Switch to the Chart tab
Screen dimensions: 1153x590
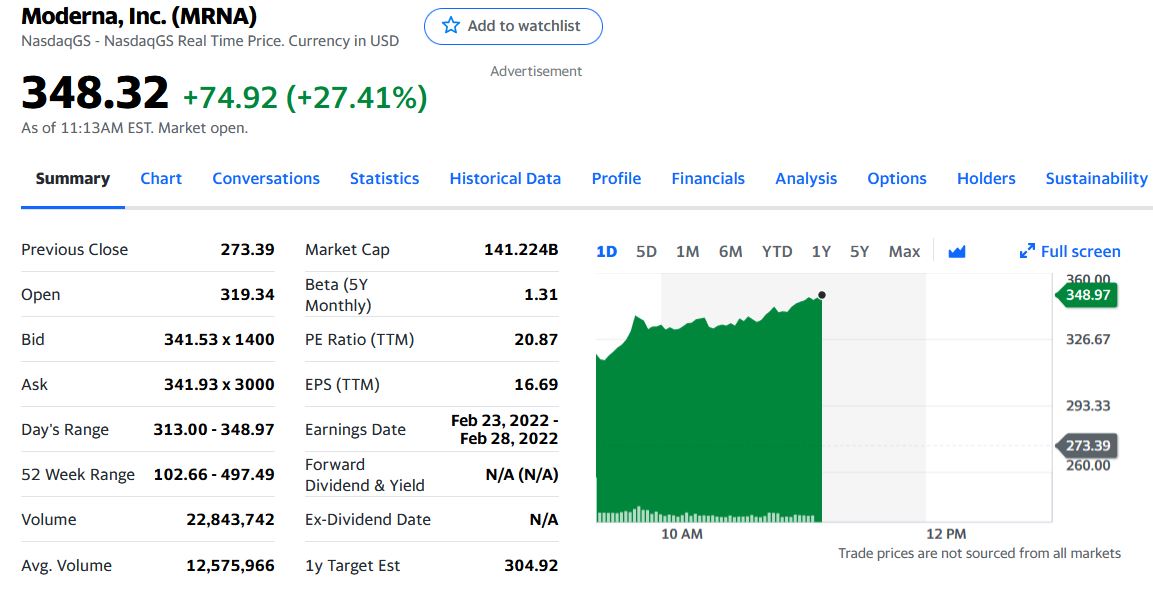[x=161, y=179]
